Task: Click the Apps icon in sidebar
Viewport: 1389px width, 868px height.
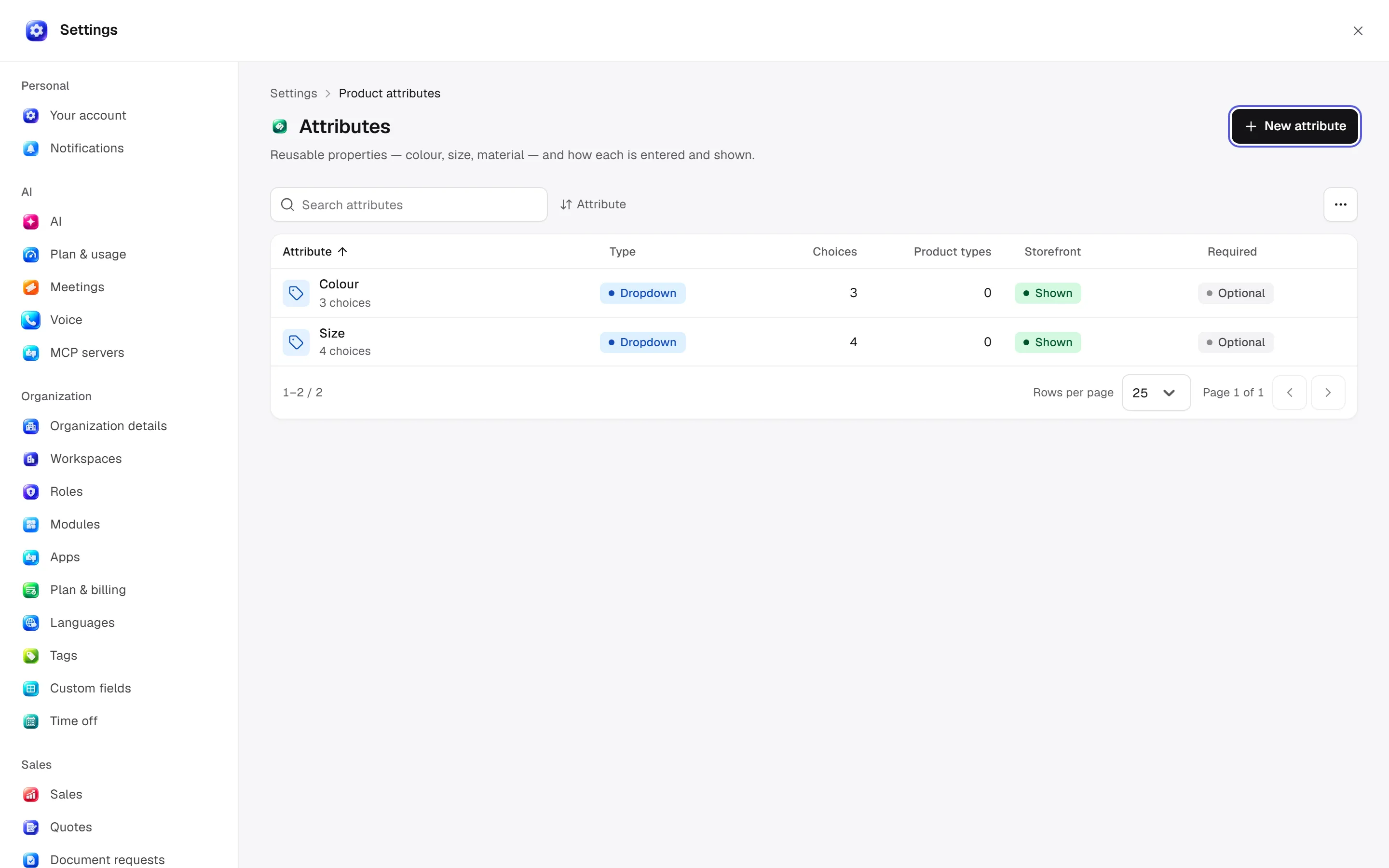Action: [31, 557]
